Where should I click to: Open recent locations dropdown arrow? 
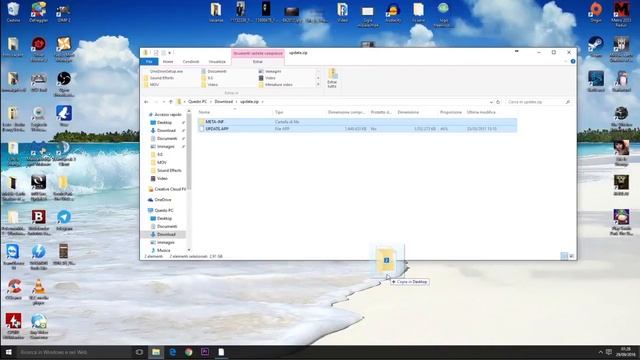164,102
